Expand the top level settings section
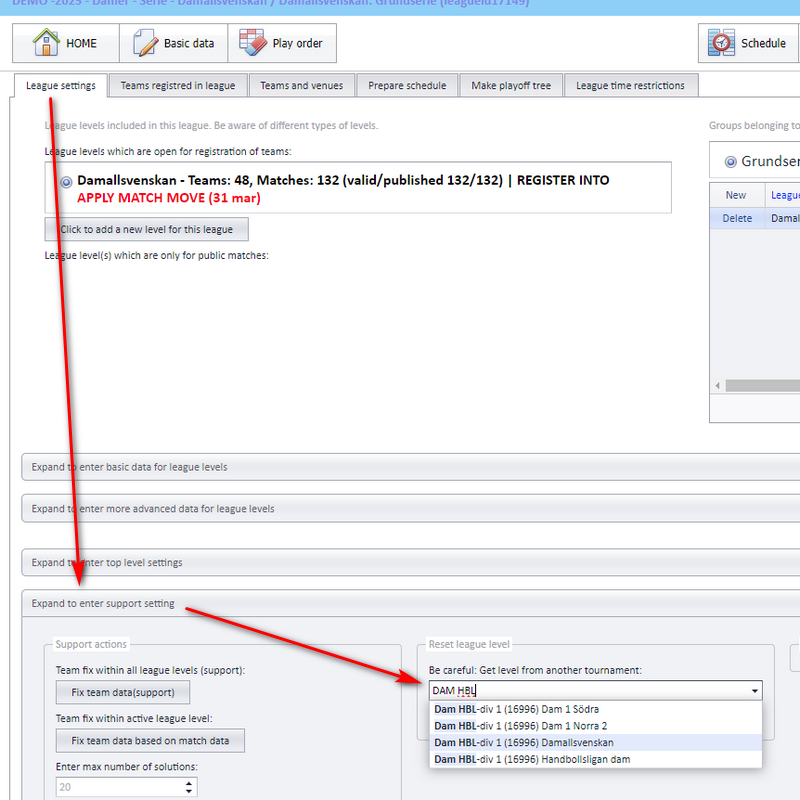 point(411,562)
